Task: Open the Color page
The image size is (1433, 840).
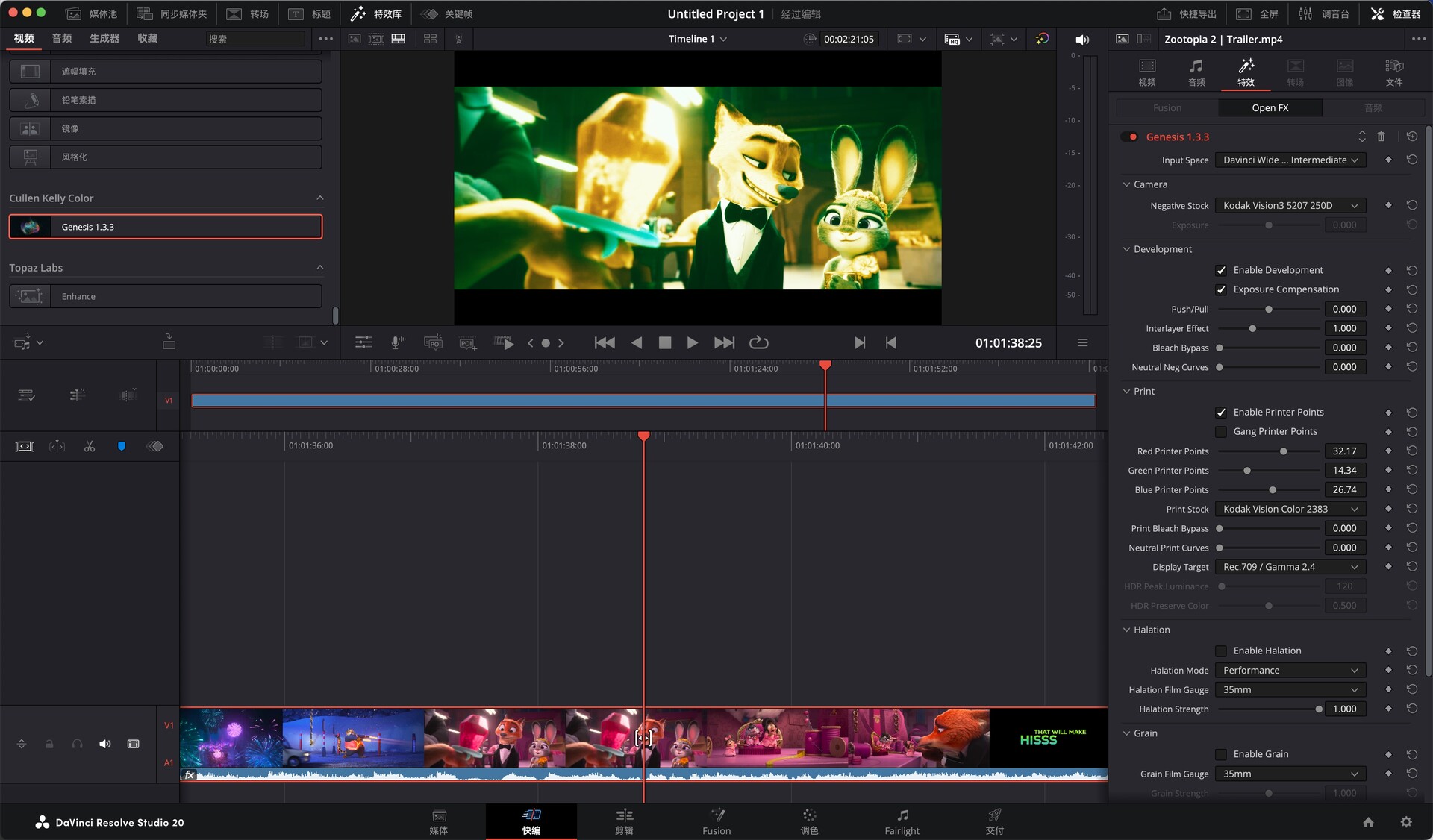Action: coord(809,821)
